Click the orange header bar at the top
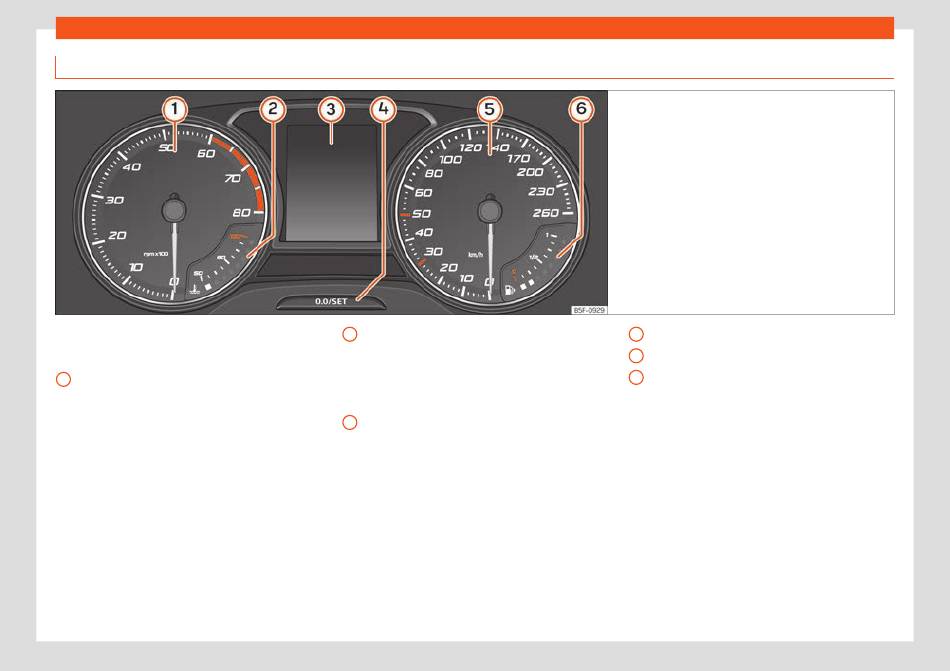The image size is (950, 671). pyautogui.click(x=475, y=28)
